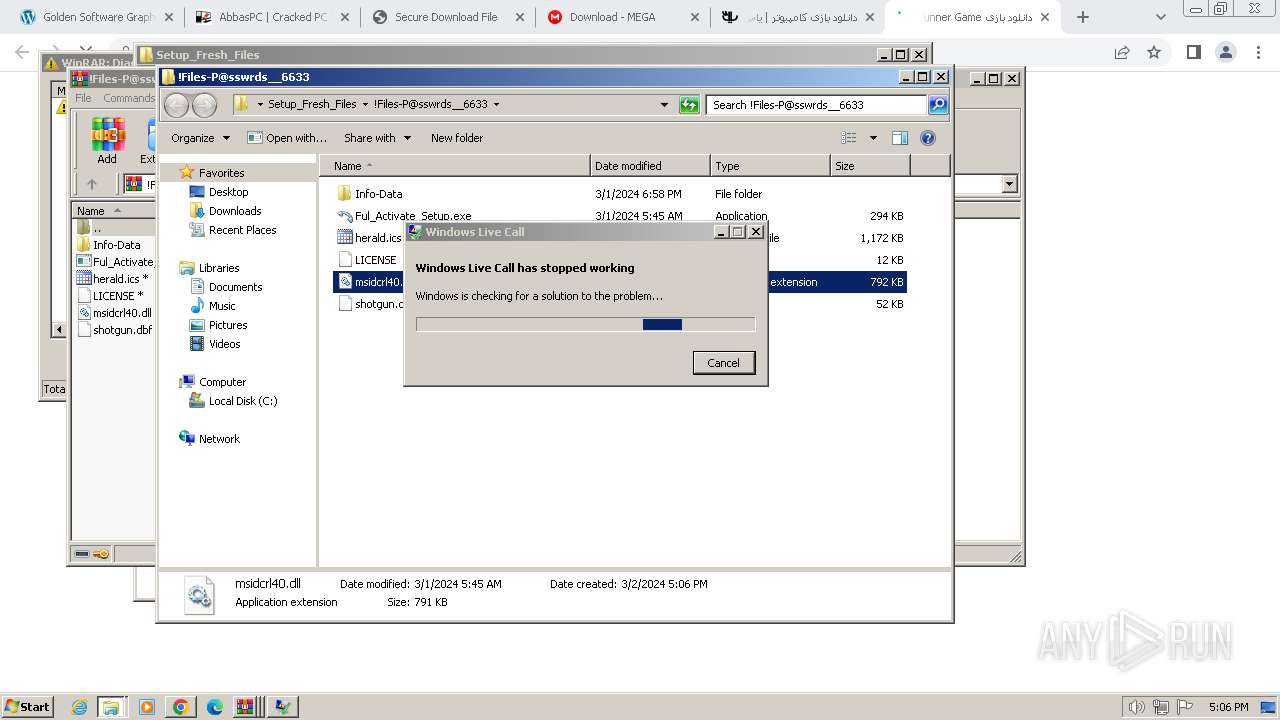Click New folder in Explorer toolbar
1280x720 pixels.
coord(457,138)
